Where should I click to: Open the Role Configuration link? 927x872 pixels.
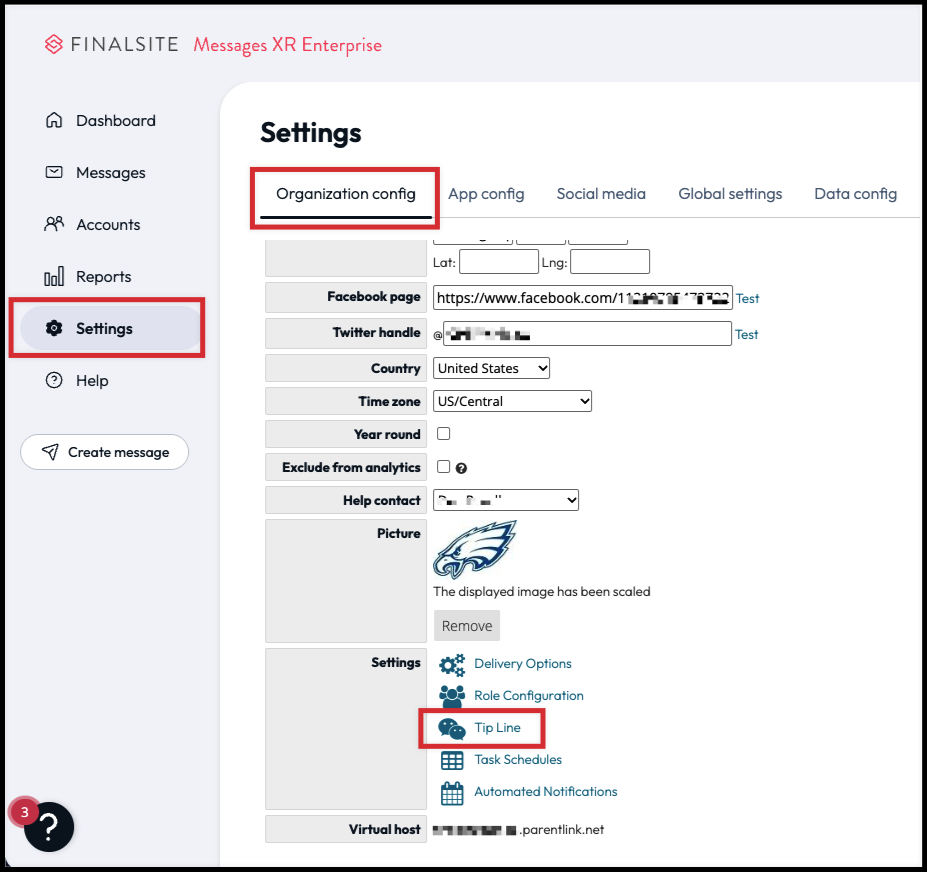[529, 695]
